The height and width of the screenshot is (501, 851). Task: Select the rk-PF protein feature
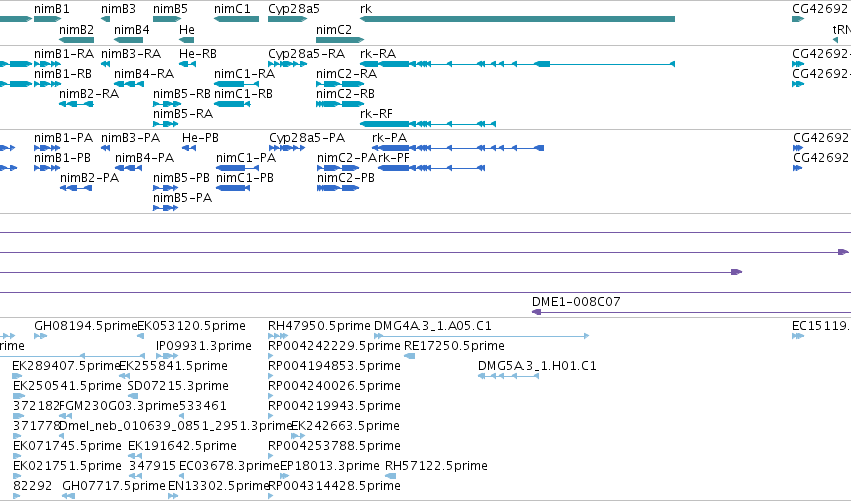tap(431, 168)
